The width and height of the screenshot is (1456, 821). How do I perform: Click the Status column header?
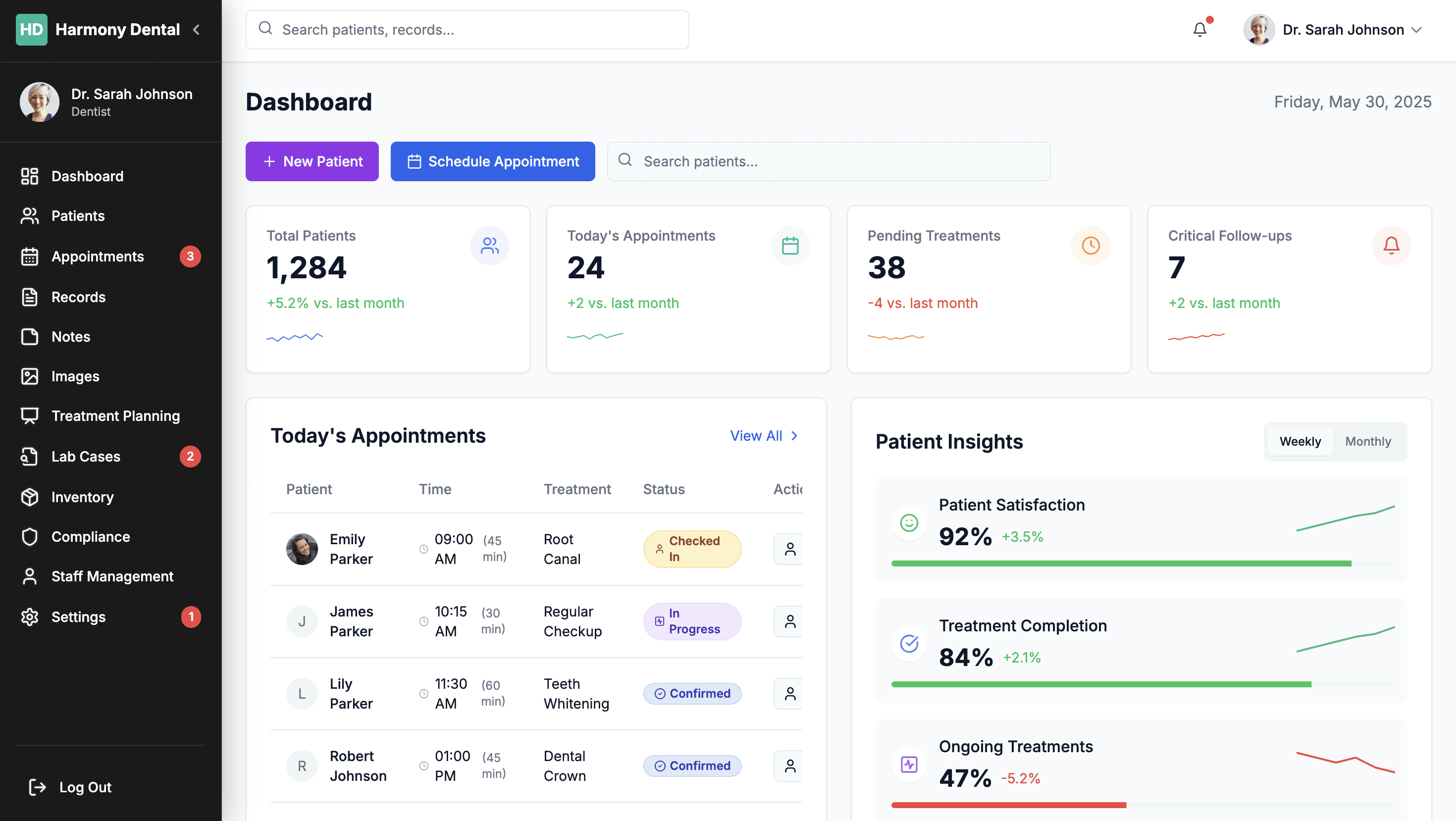tap(664, 489)
